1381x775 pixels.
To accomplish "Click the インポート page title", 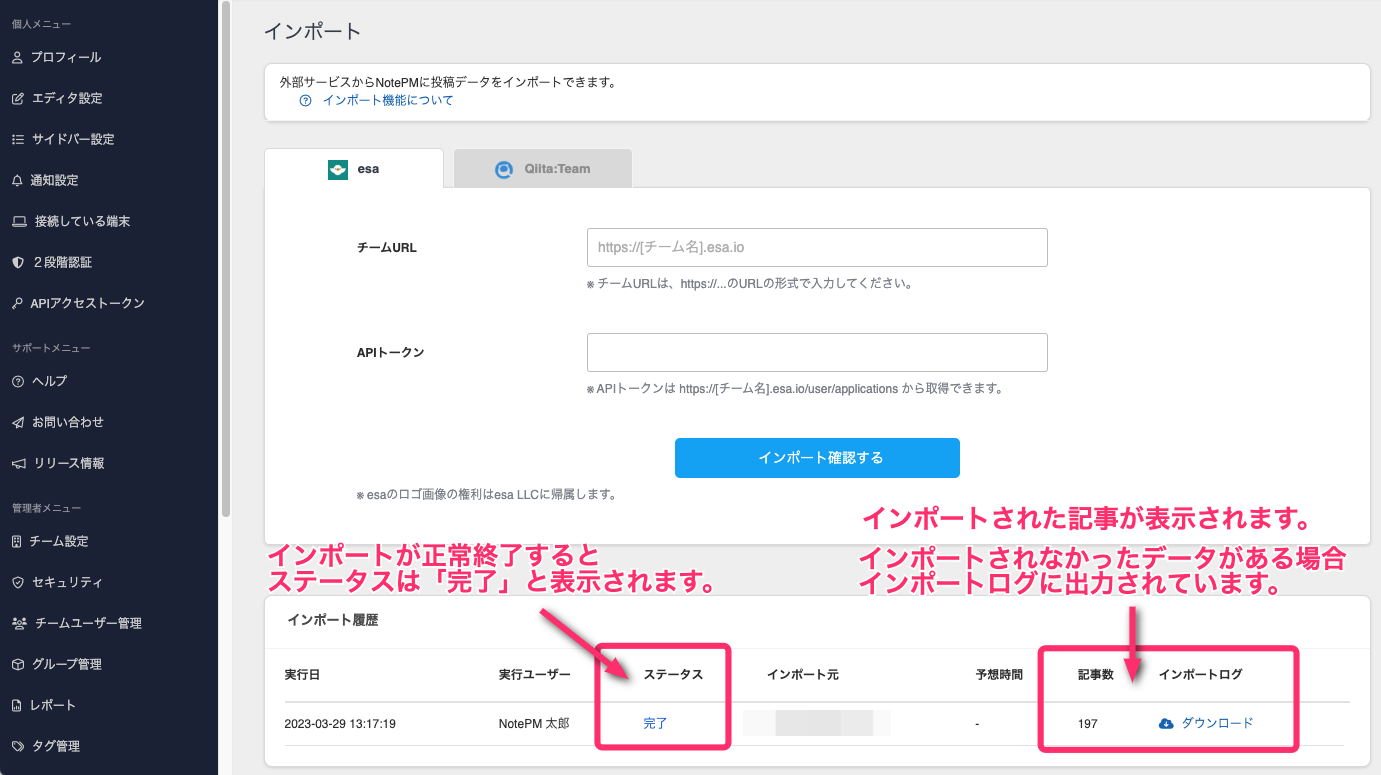I will pyautogui.click(x=312, y=31).
